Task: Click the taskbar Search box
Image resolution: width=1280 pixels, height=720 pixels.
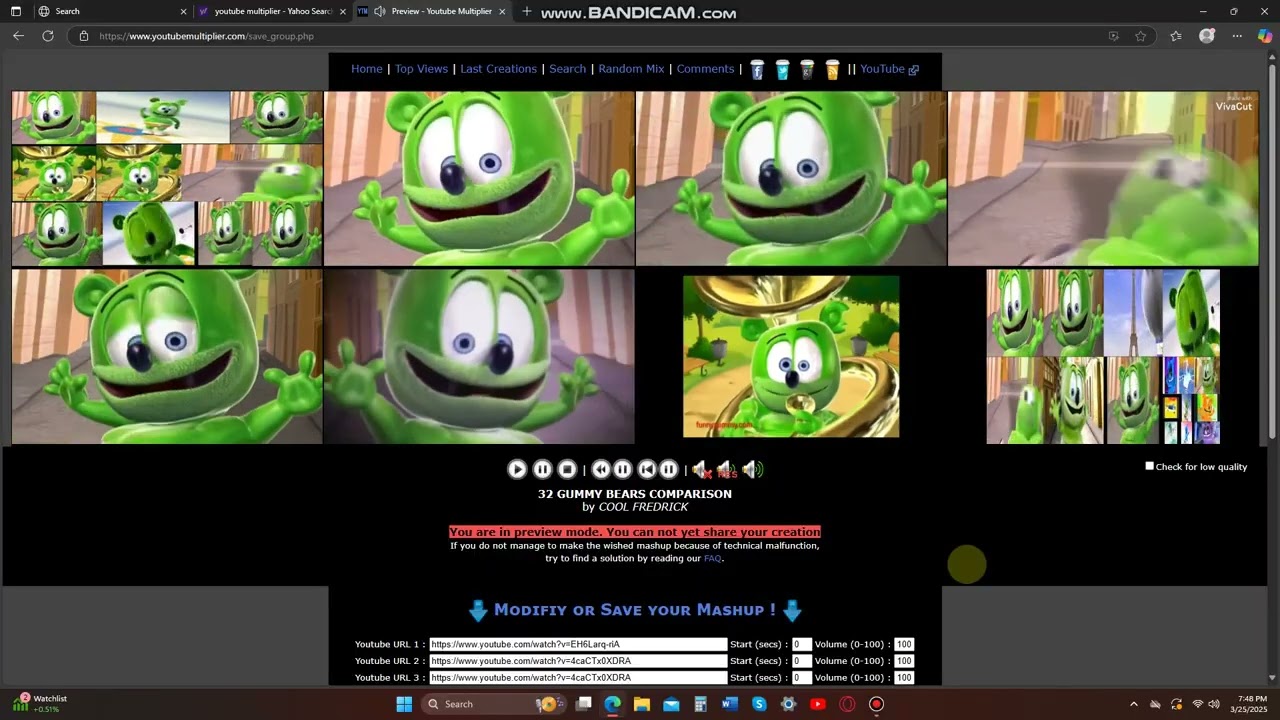Action: [494, 704]
